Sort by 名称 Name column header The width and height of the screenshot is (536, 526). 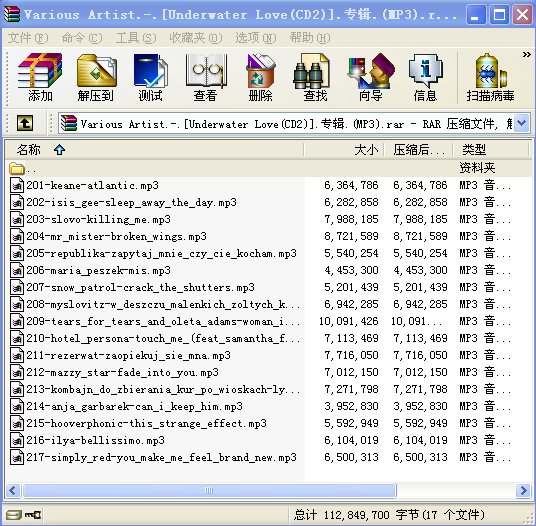(x=155, y=150)
